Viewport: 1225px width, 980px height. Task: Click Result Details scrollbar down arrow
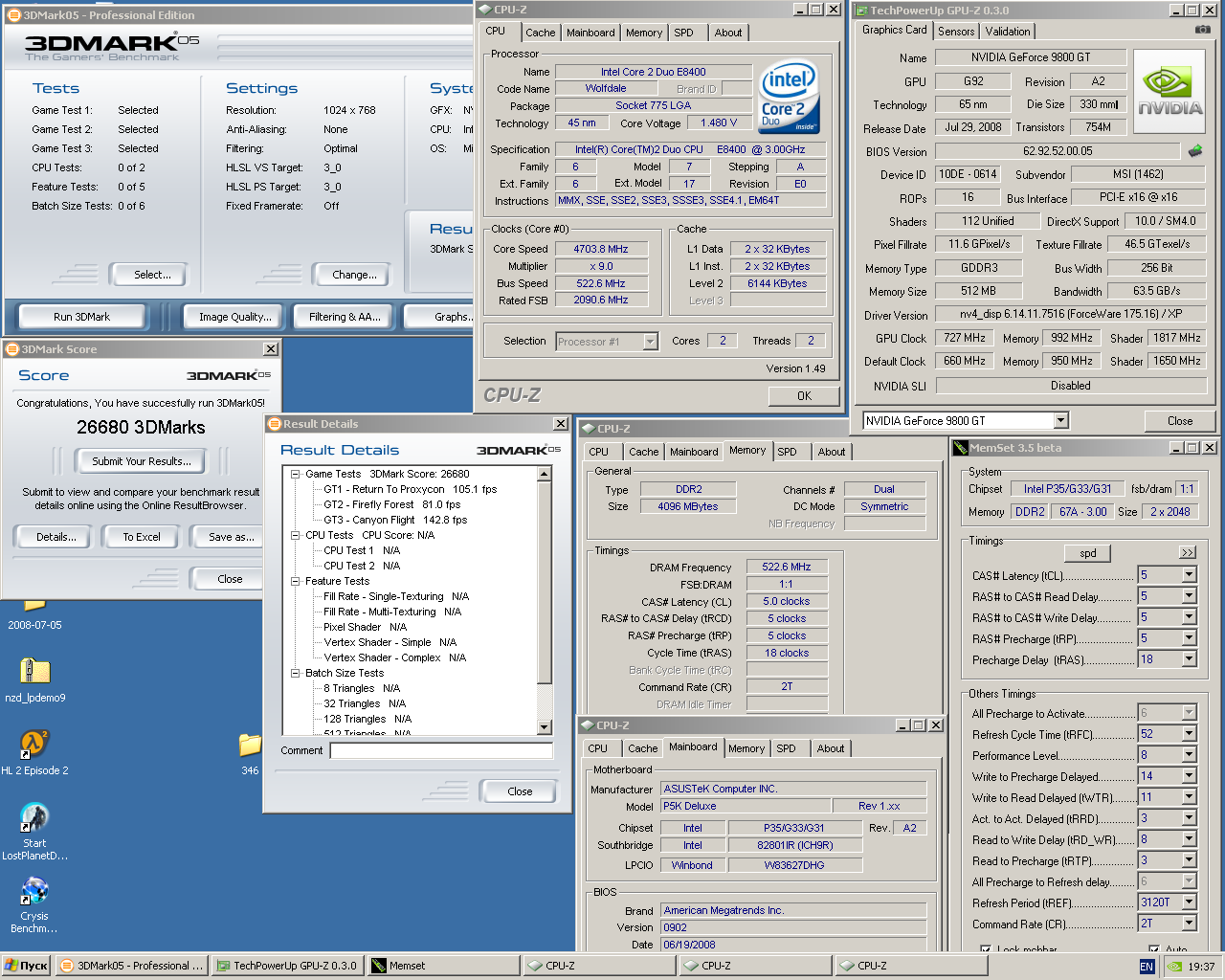click(x=545, y=727)
